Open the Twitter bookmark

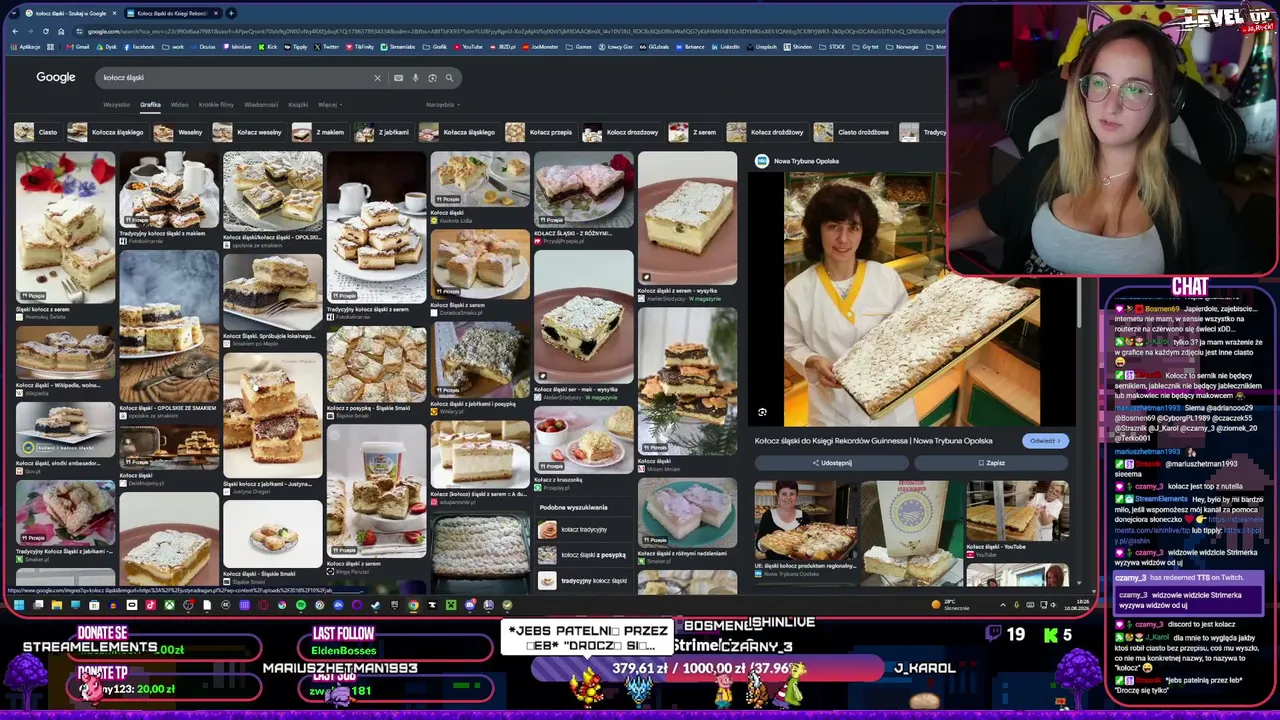[x=326, y=47]
